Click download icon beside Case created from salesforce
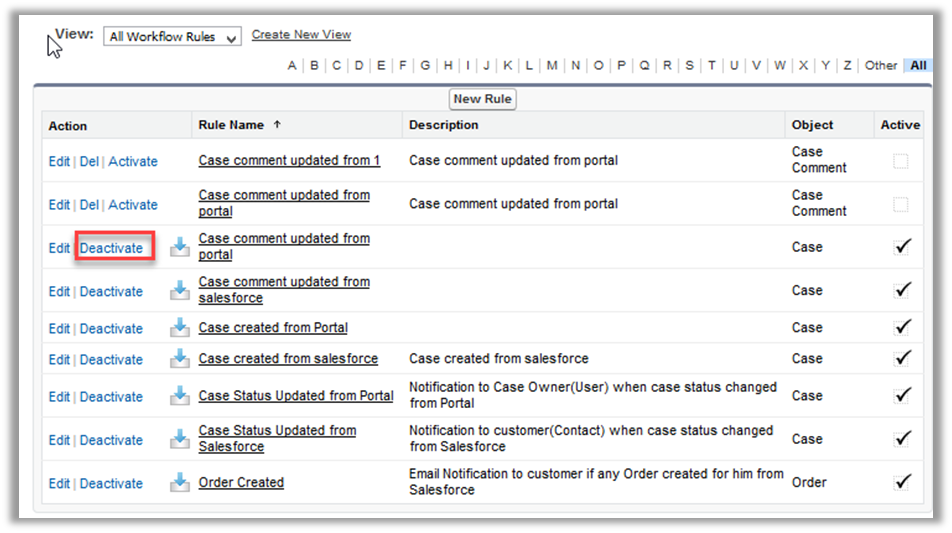 [x=180, y=359]
